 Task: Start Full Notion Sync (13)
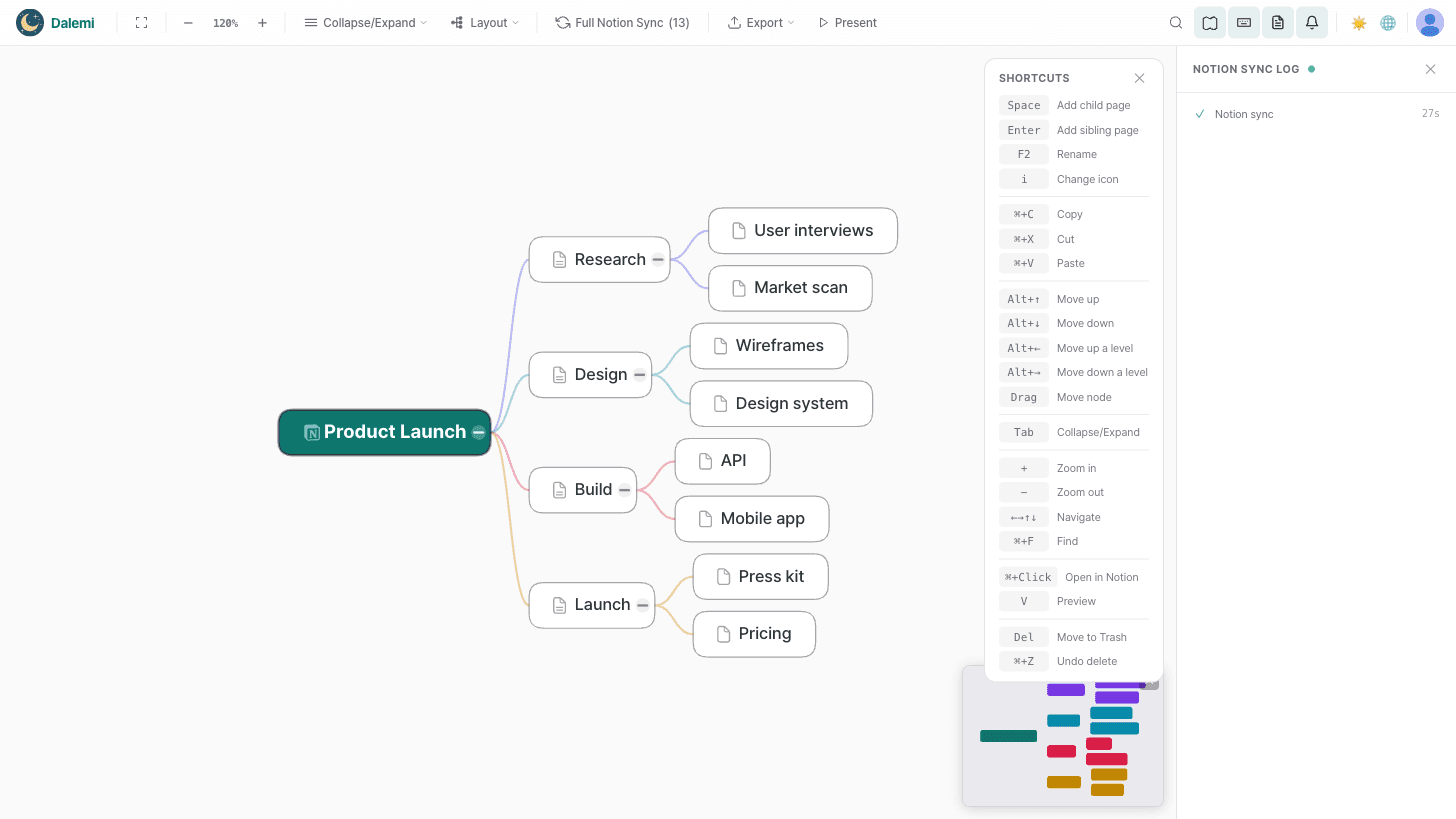622,22
